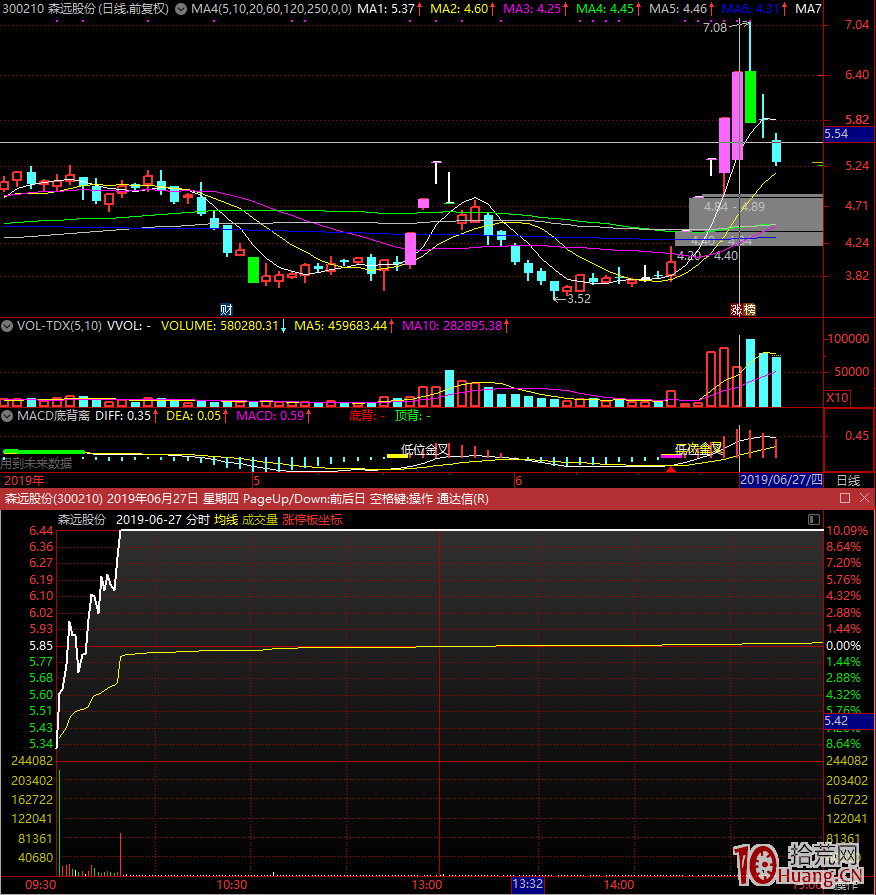Viewport: 876px width, 895px height.
Task: Toggle the 均线 legend in intraday chart
Action: point(226,519)
